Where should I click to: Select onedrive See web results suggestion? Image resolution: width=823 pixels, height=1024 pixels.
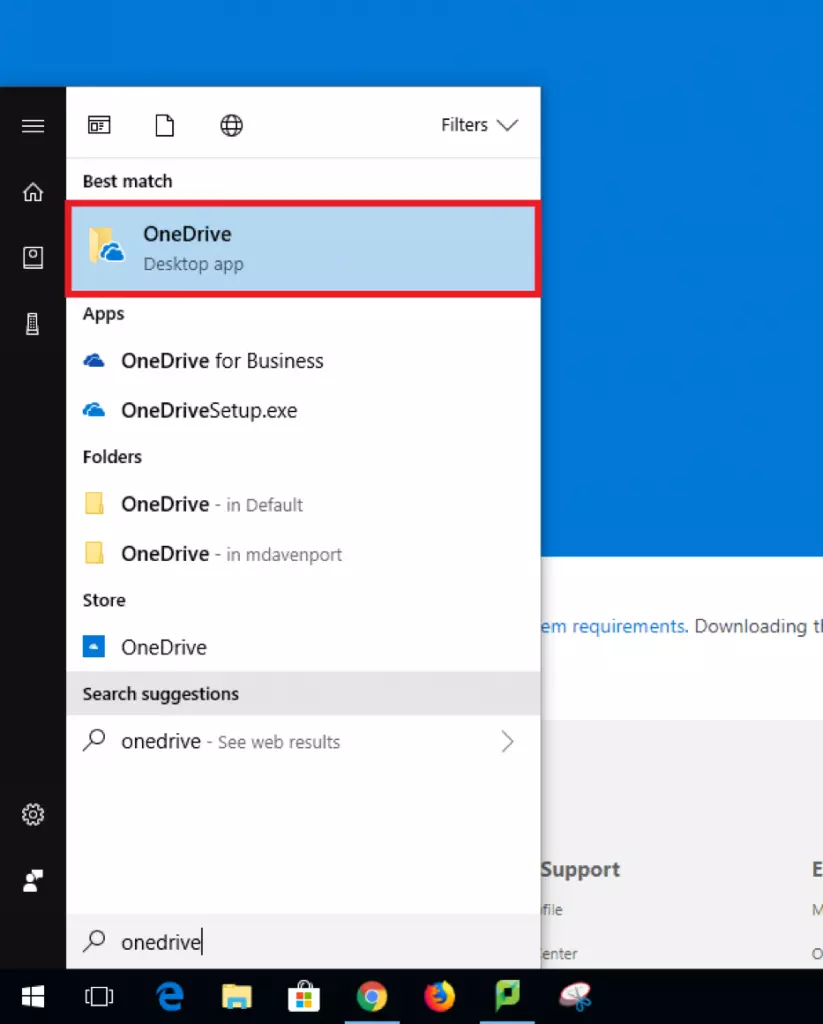303,741
